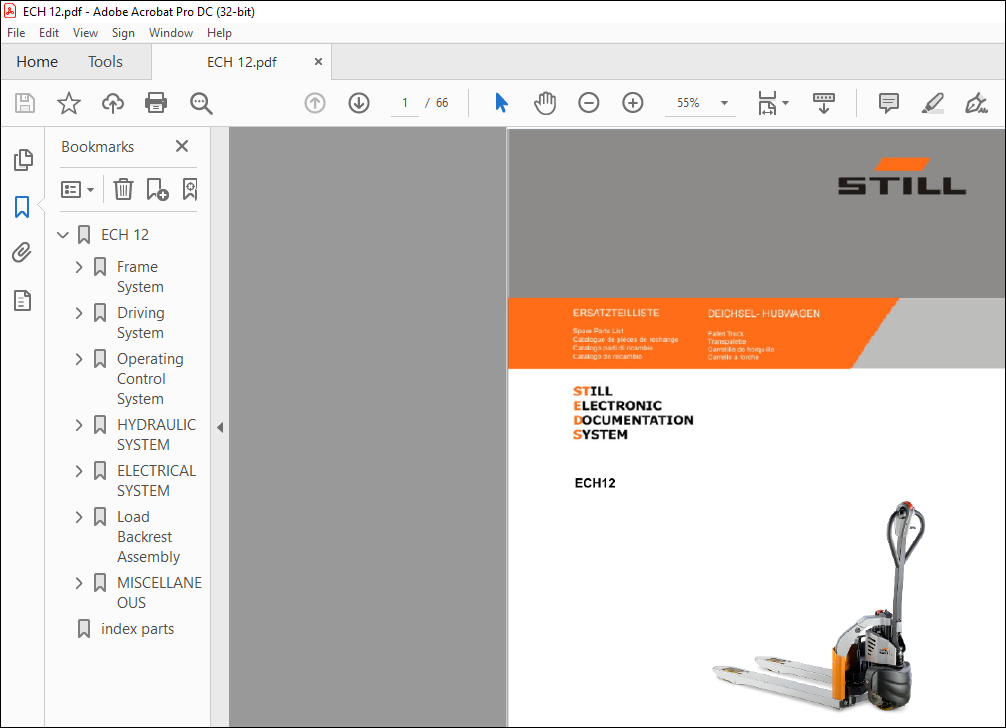Collapse the ECH 12 bookmark
The image size is (1006, 728).
[x=63, y=235]
